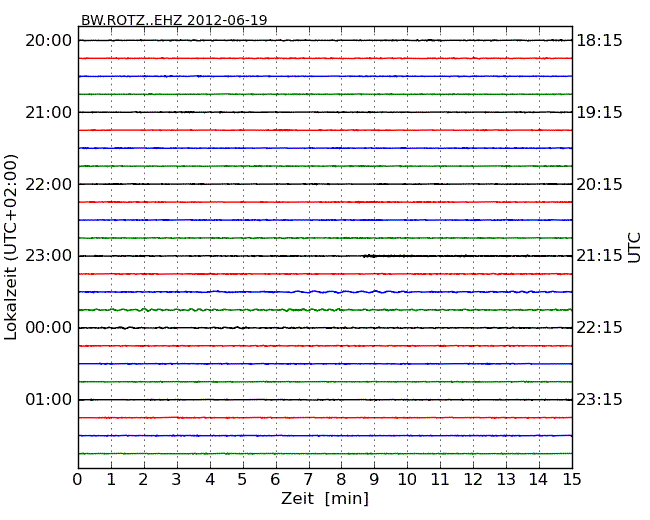650x520 pixels.
Task: Click the 00:00 midnight tick label
Action: click(48, 328)
